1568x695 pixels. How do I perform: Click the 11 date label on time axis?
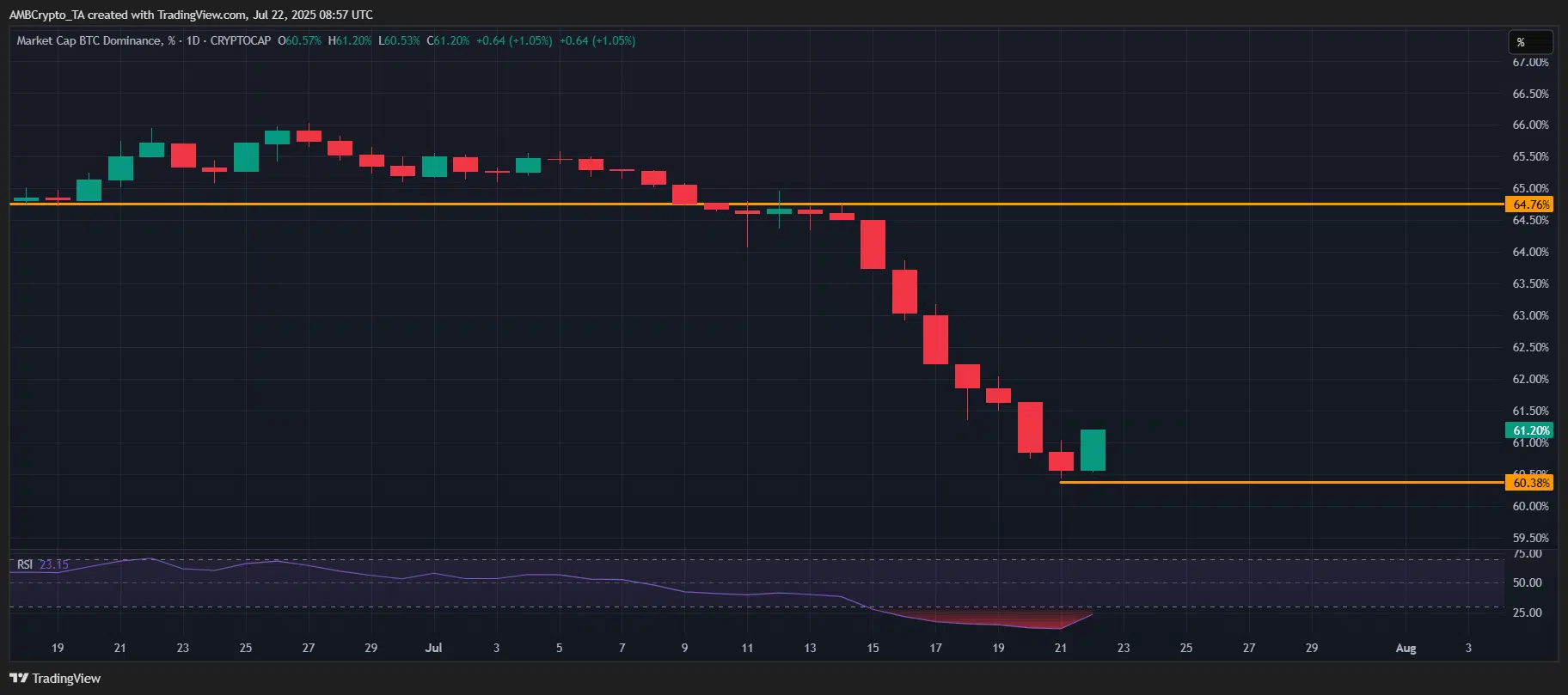click(747, 648)
